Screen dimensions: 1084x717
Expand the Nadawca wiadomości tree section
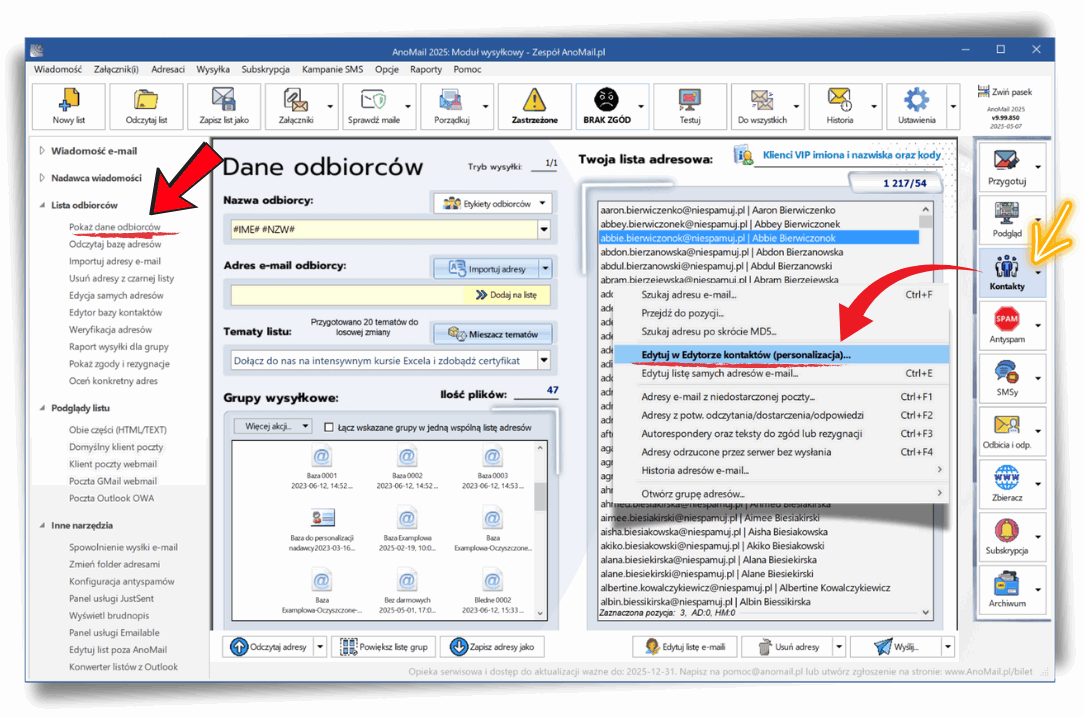[42, 178]
